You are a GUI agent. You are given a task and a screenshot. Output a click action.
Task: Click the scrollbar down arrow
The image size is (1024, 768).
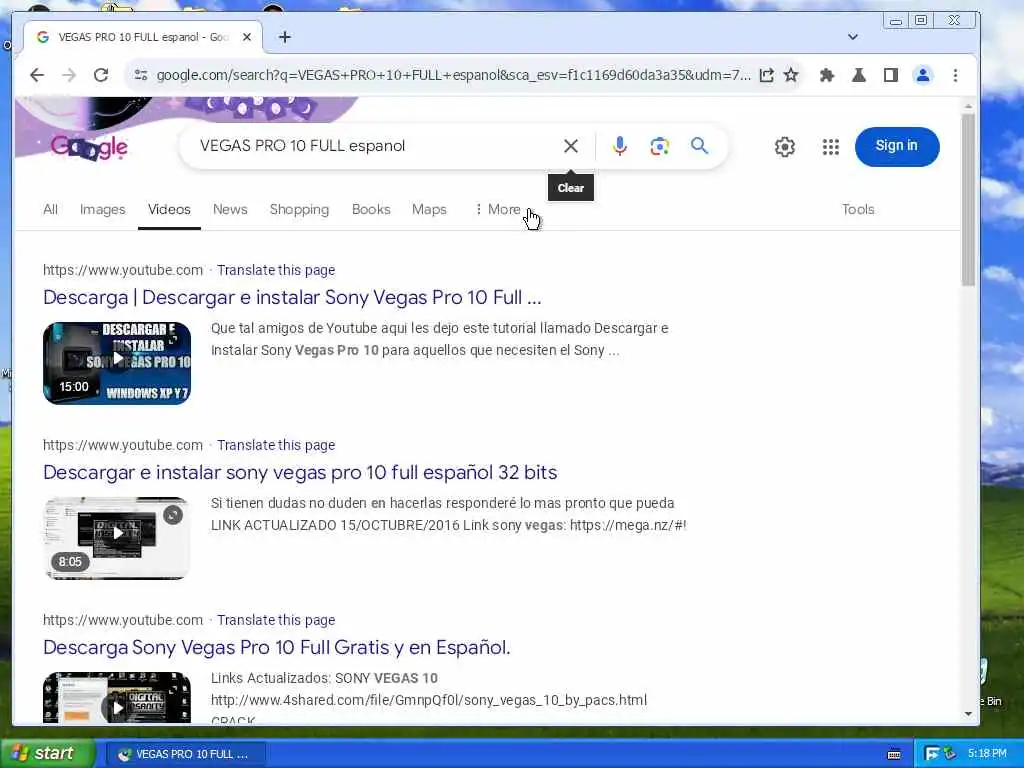[x=968, y=714]
